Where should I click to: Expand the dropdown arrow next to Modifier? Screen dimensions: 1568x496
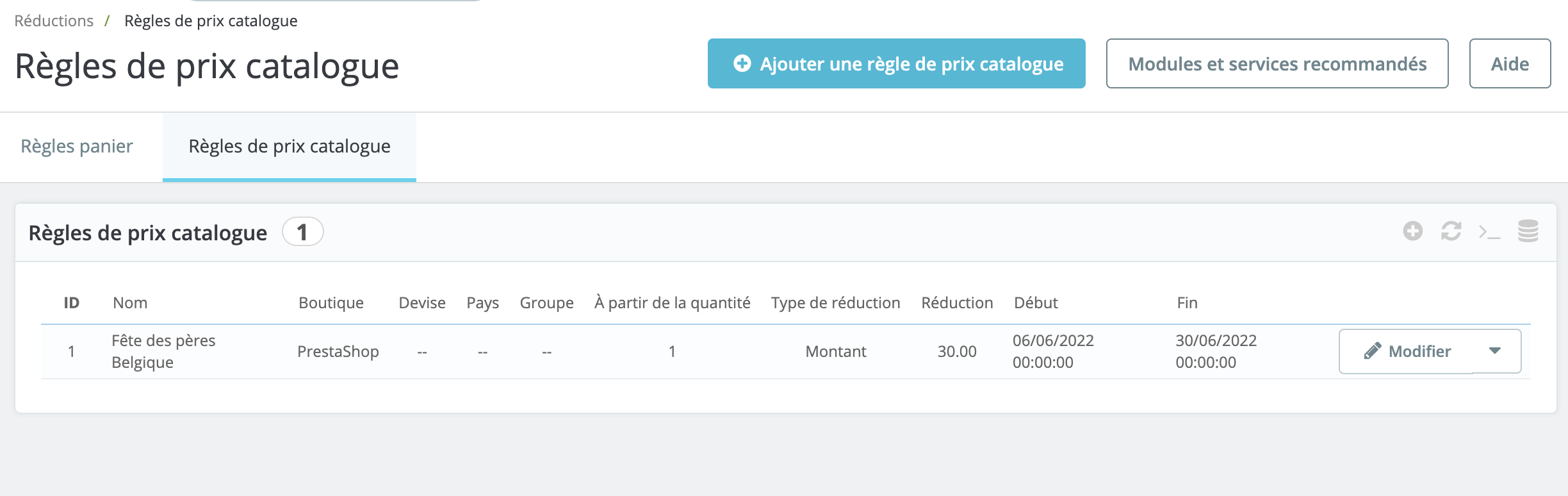1495,351
